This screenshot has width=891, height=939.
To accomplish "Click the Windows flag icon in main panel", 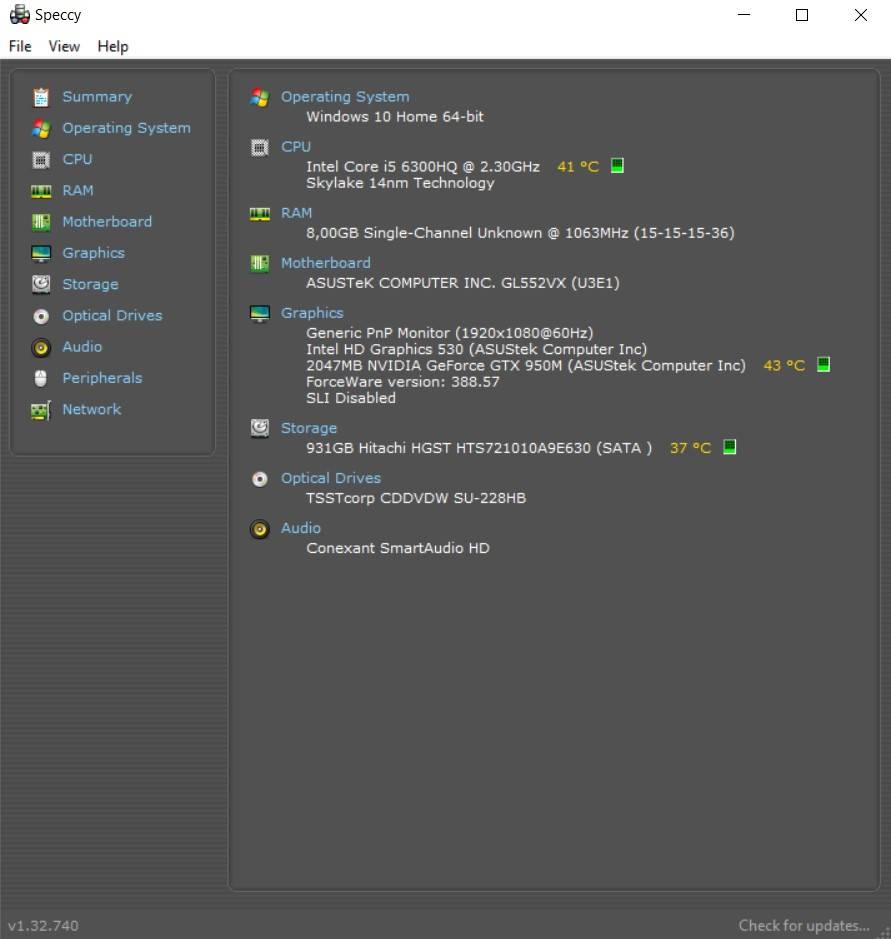I will pos(259,97).
